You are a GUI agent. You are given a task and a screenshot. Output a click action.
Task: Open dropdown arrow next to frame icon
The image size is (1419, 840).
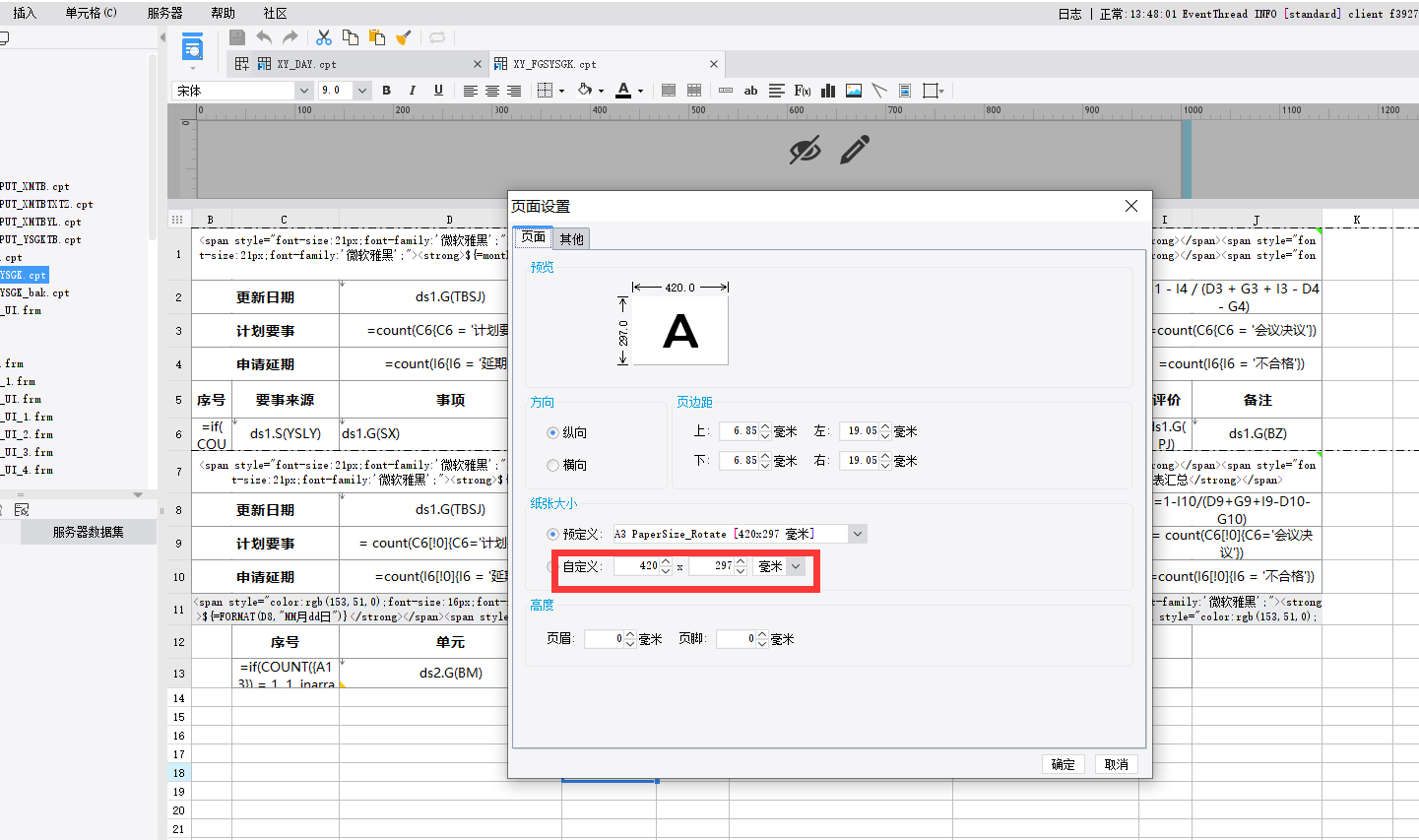tap(941, 91)
